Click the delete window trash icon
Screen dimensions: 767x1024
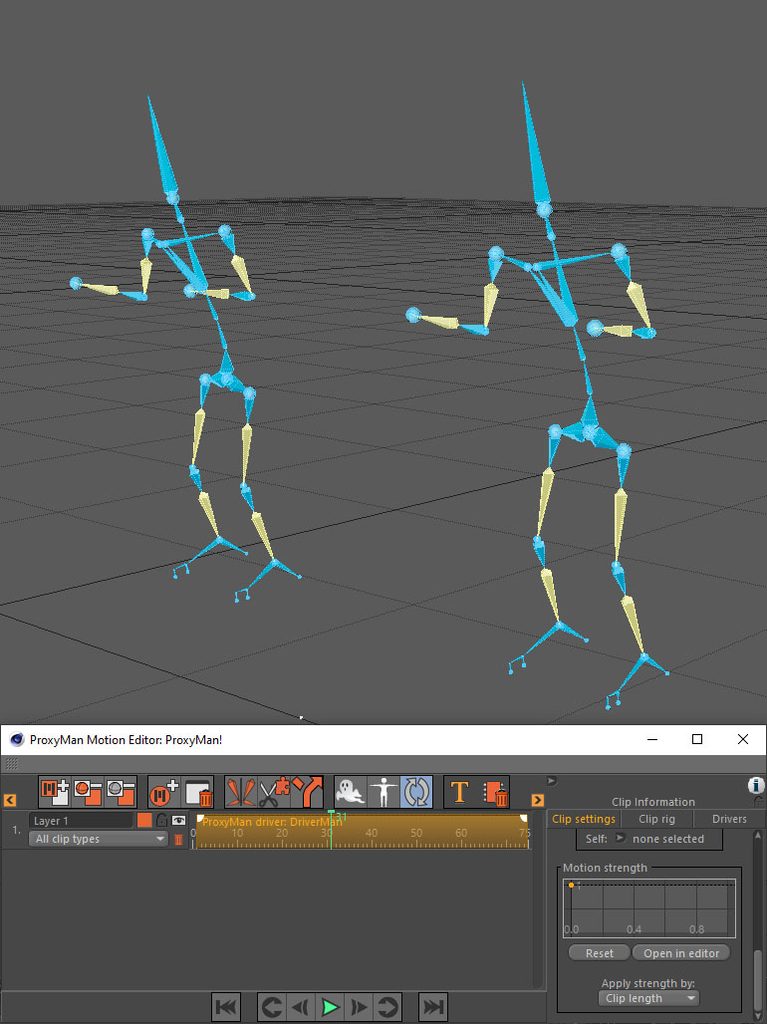coord(198,792)
